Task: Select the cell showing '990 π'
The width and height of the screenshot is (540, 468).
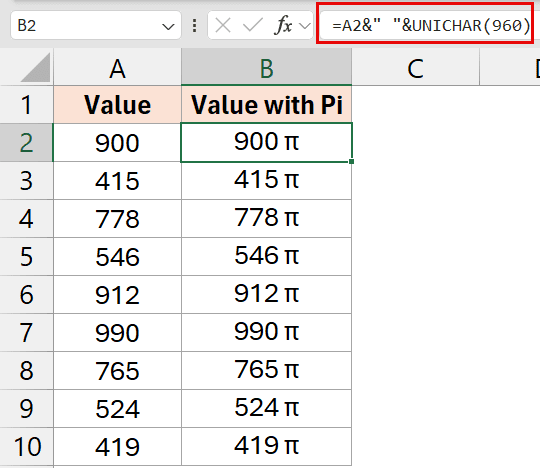Action: click(x=267, y=333)
